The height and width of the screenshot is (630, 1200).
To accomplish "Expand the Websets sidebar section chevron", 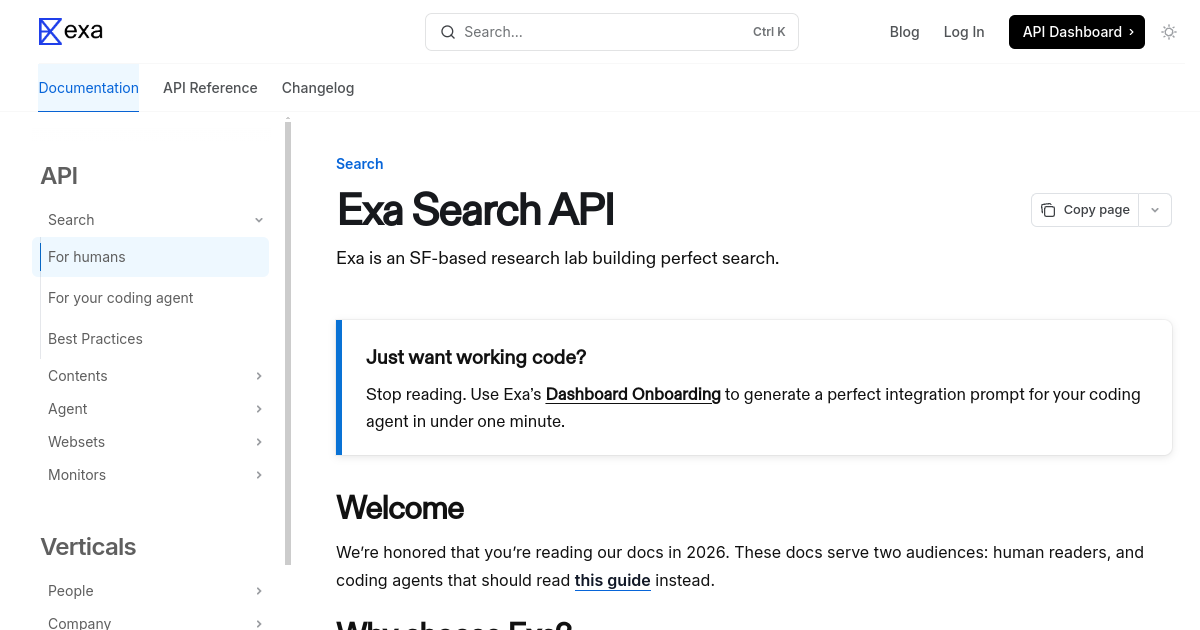I will tap(259, 442).
